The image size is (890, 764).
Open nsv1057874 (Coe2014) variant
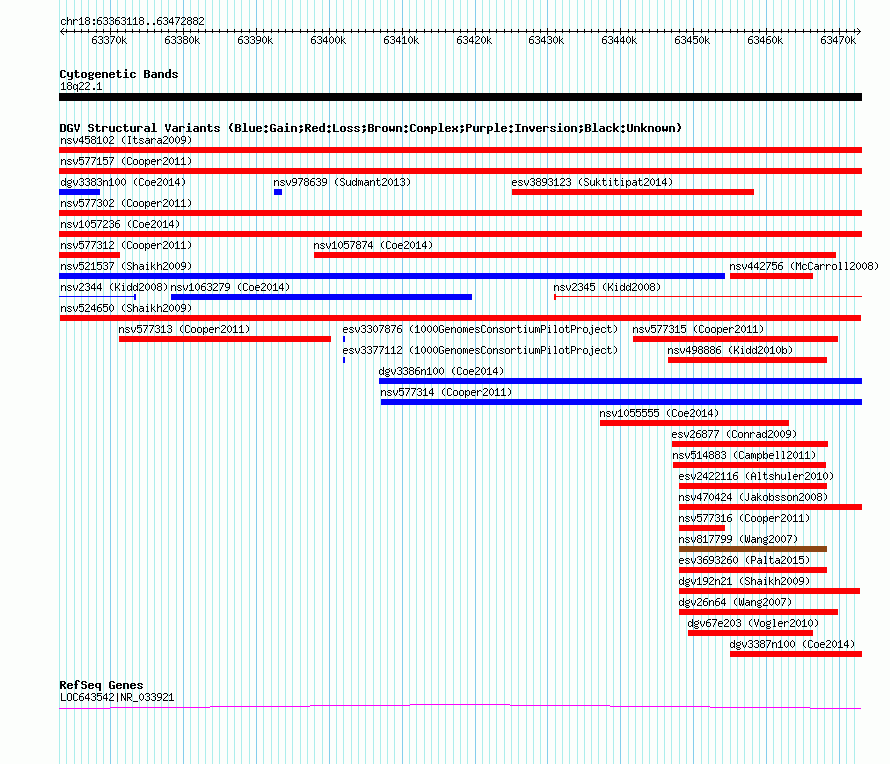coord(373,245)
